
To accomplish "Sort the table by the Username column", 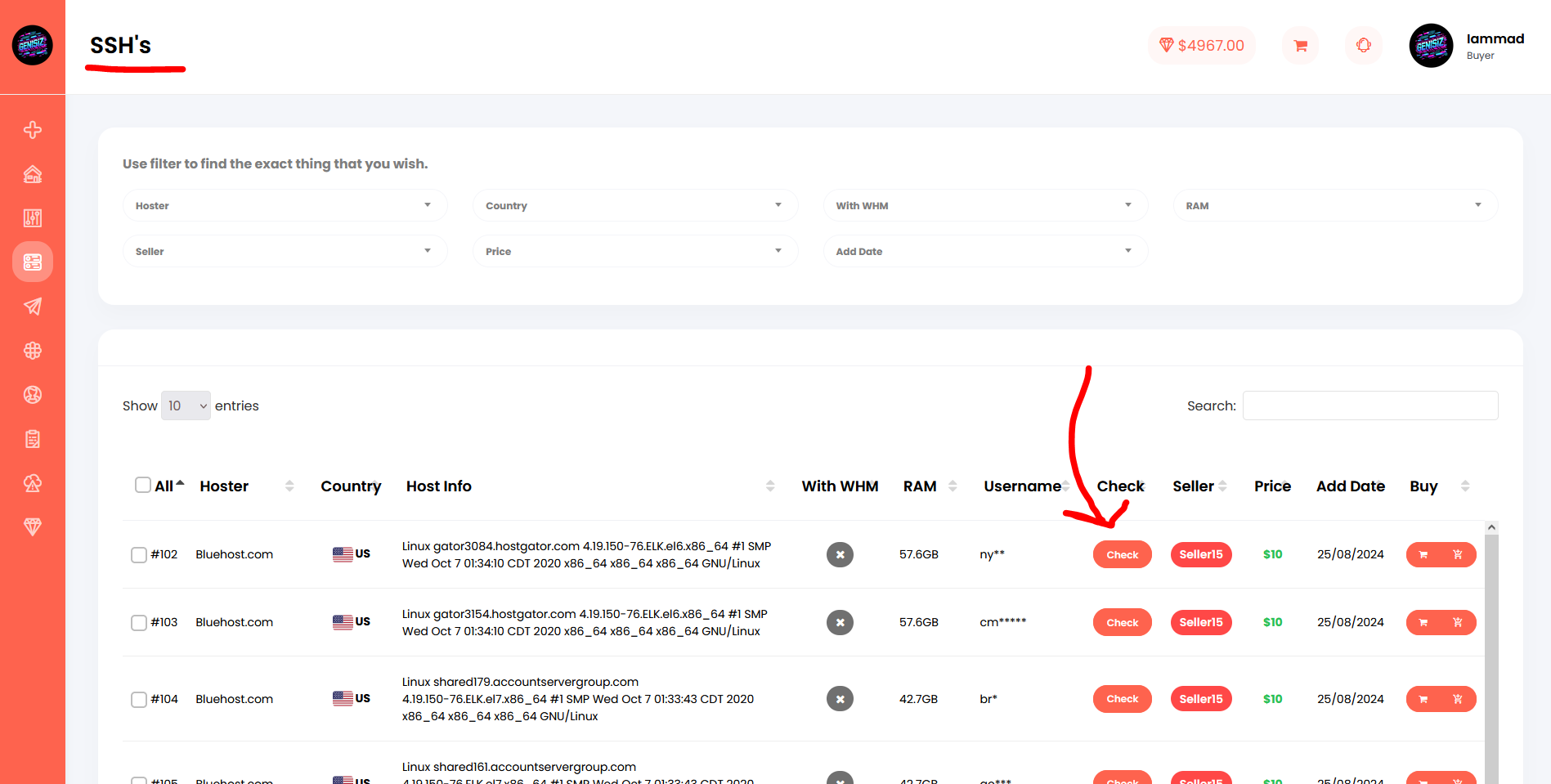I will coord(1066,486).
